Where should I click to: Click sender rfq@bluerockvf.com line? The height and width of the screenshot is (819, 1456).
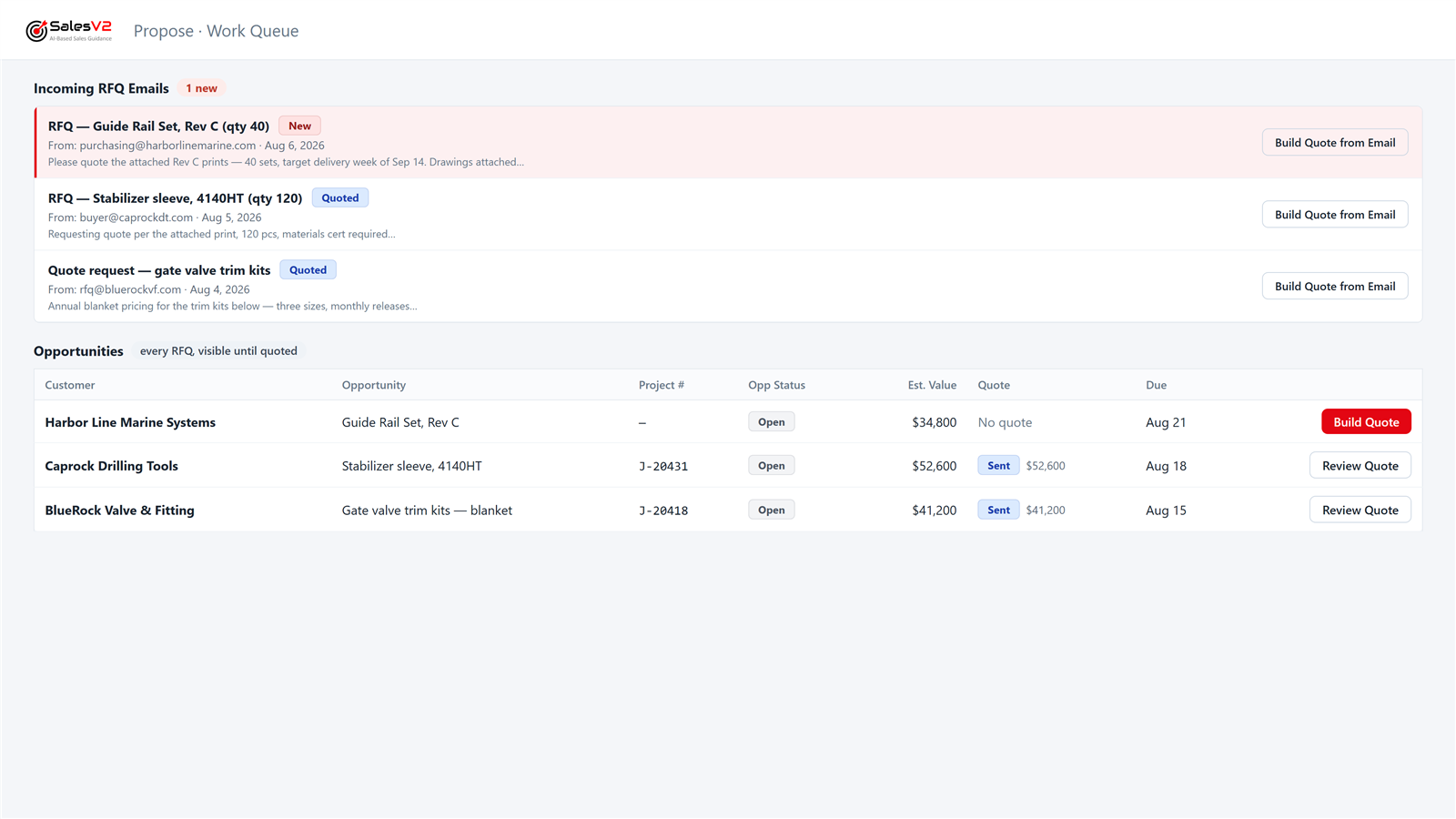(x=148, y=289)
